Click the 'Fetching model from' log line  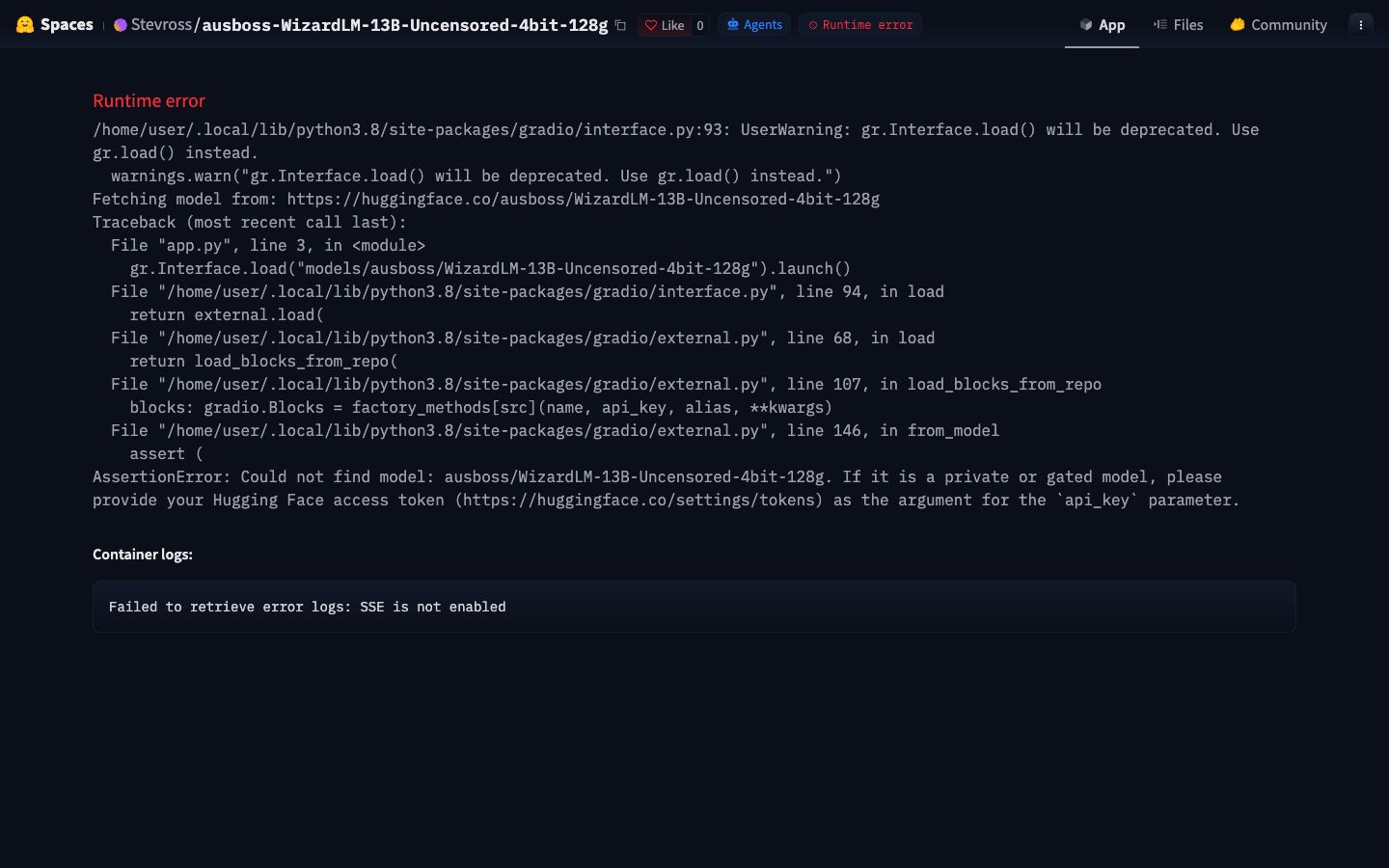coord(486,199)
